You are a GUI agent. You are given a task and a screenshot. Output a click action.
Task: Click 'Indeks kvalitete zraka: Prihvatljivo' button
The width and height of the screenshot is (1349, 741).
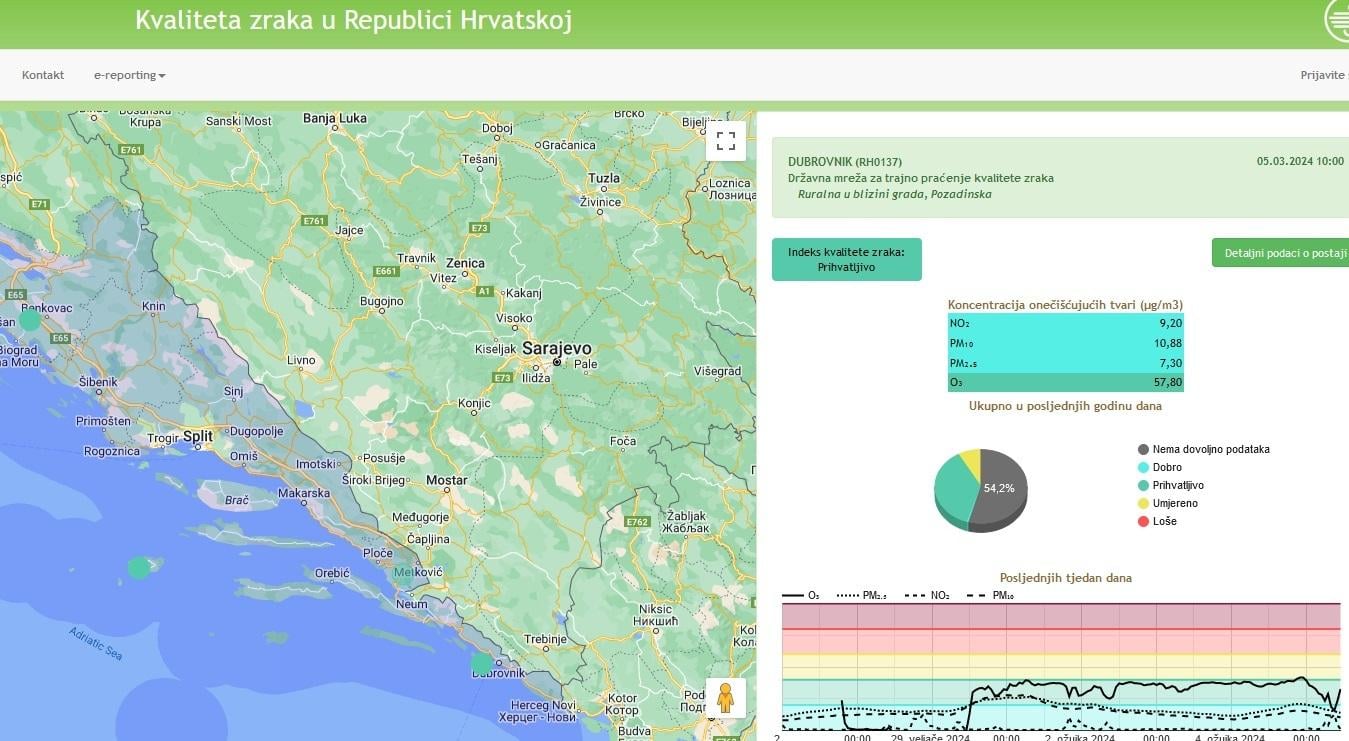point(846,259)
